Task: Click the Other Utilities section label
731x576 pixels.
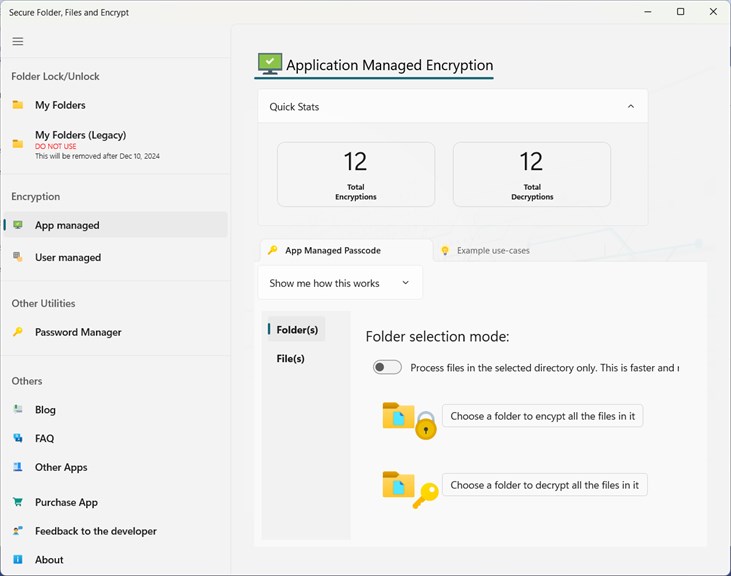Action: coord(43,303)
